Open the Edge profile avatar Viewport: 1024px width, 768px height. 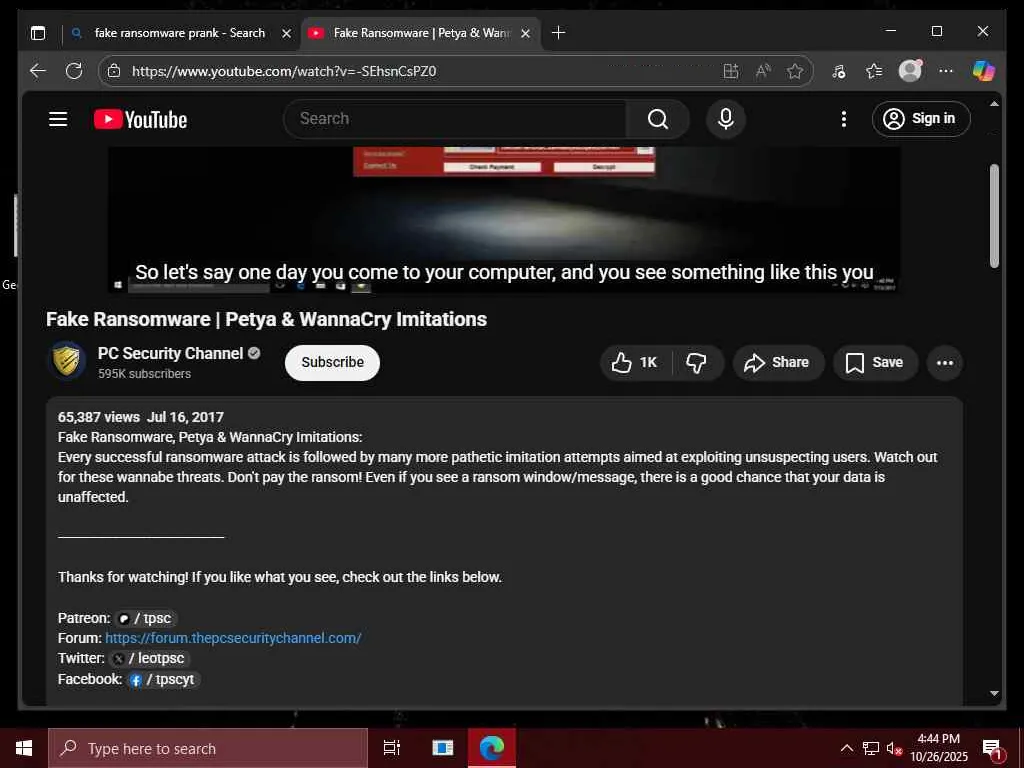910,71
